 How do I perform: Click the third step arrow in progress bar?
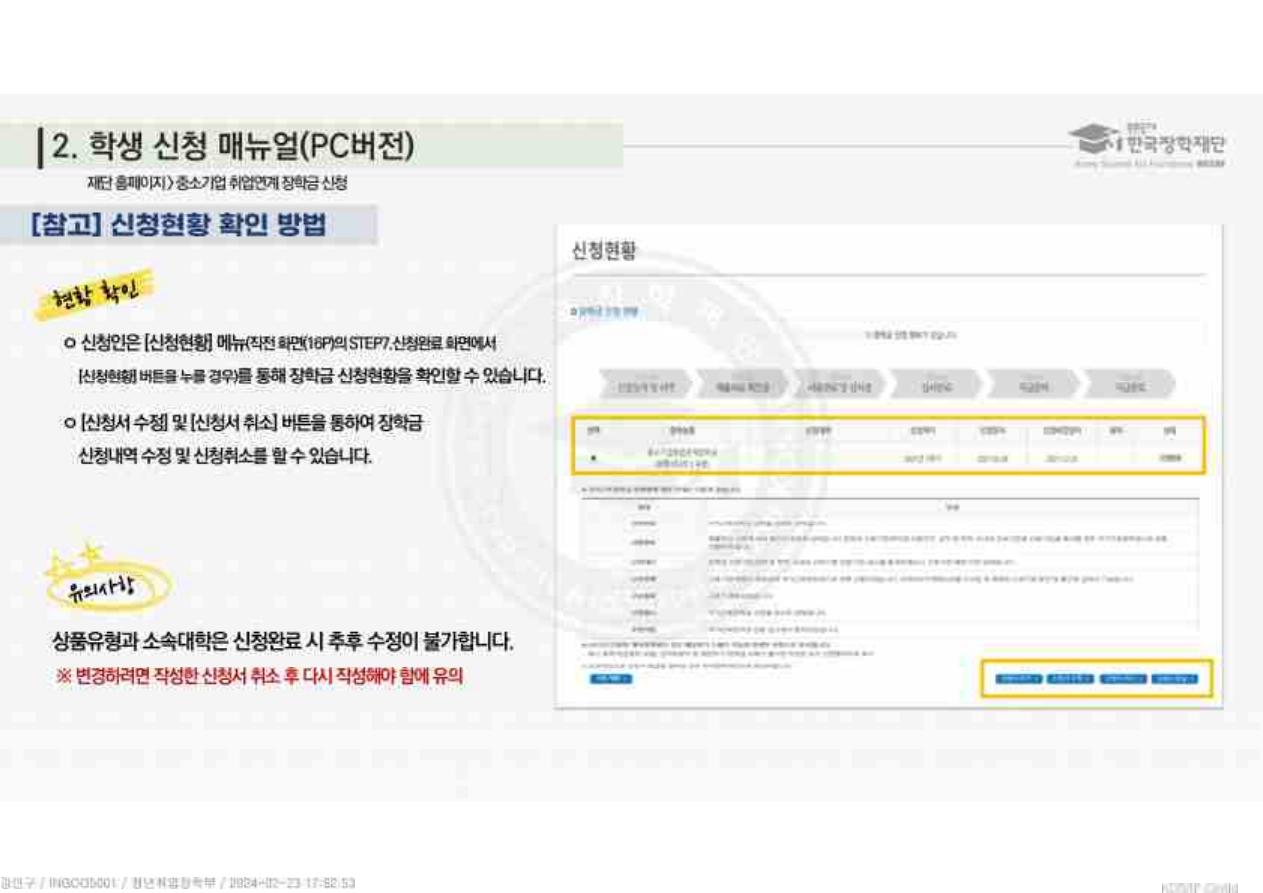point(831,385)
